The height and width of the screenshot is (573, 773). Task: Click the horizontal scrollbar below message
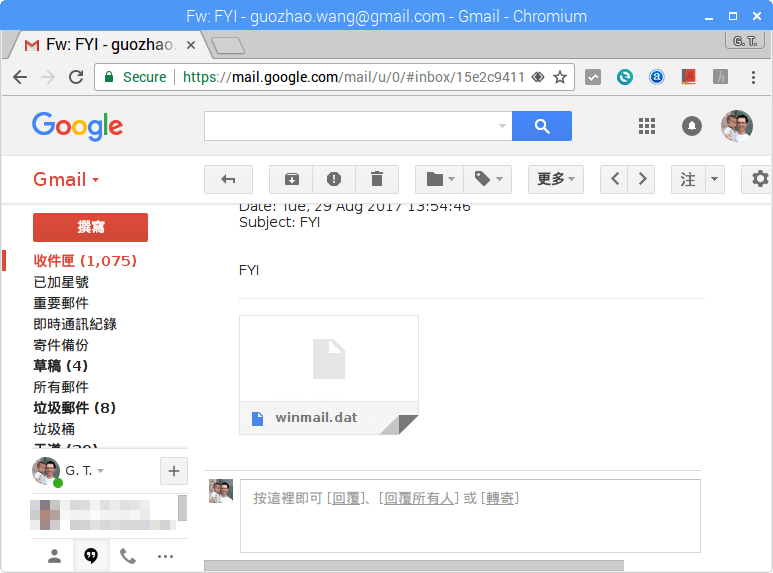point(414,565)
